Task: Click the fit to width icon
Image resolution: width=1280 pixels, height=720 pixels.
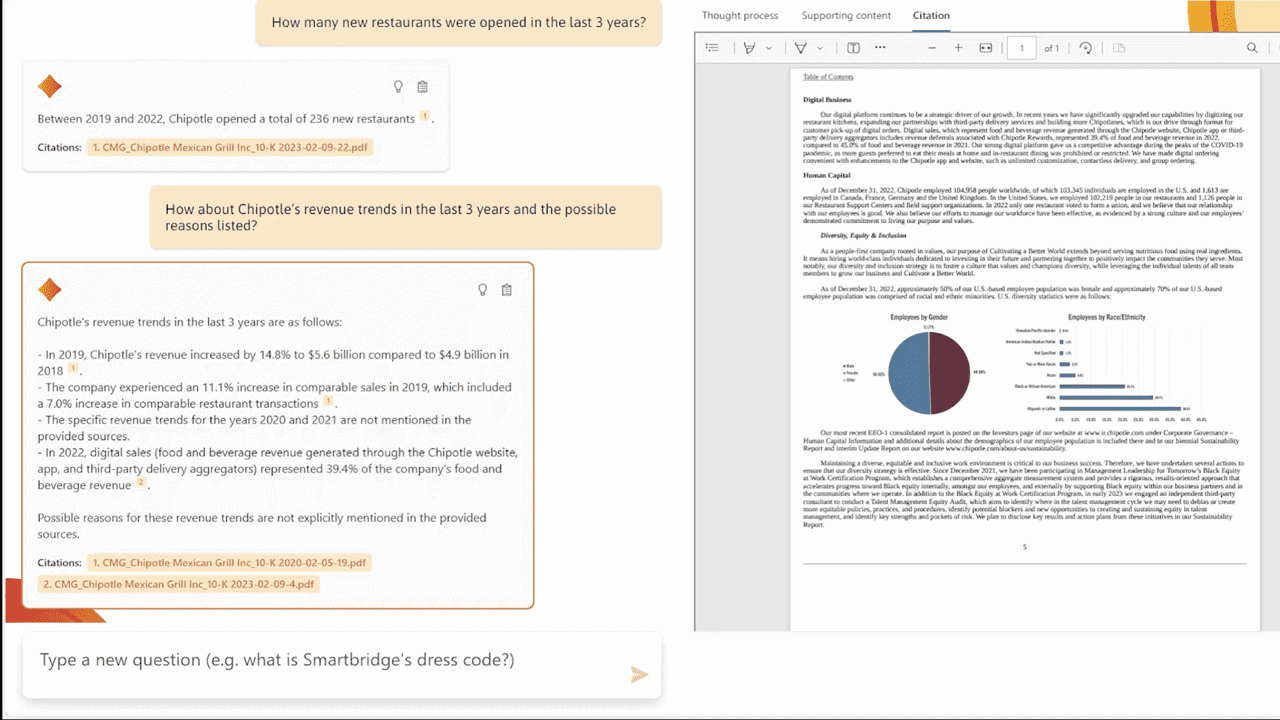Action: [985, 48]
